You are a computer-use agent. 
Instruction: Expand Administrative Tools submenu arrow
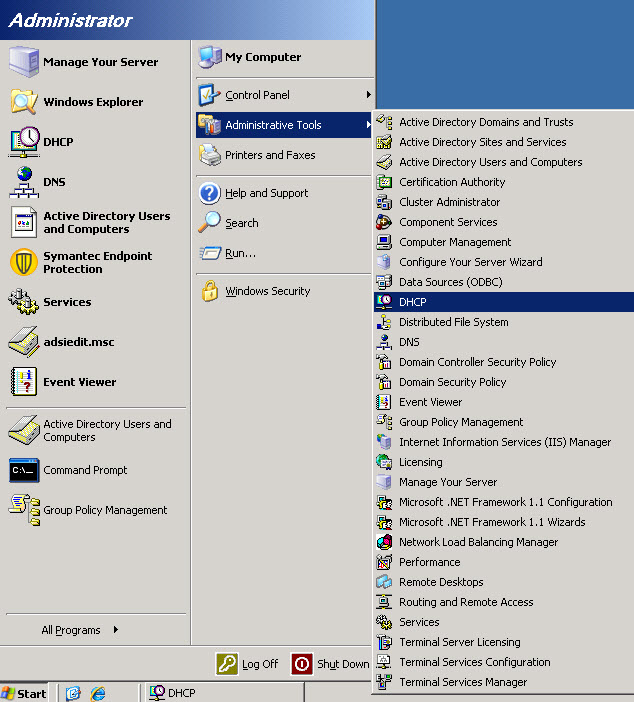tap(368, 124)
